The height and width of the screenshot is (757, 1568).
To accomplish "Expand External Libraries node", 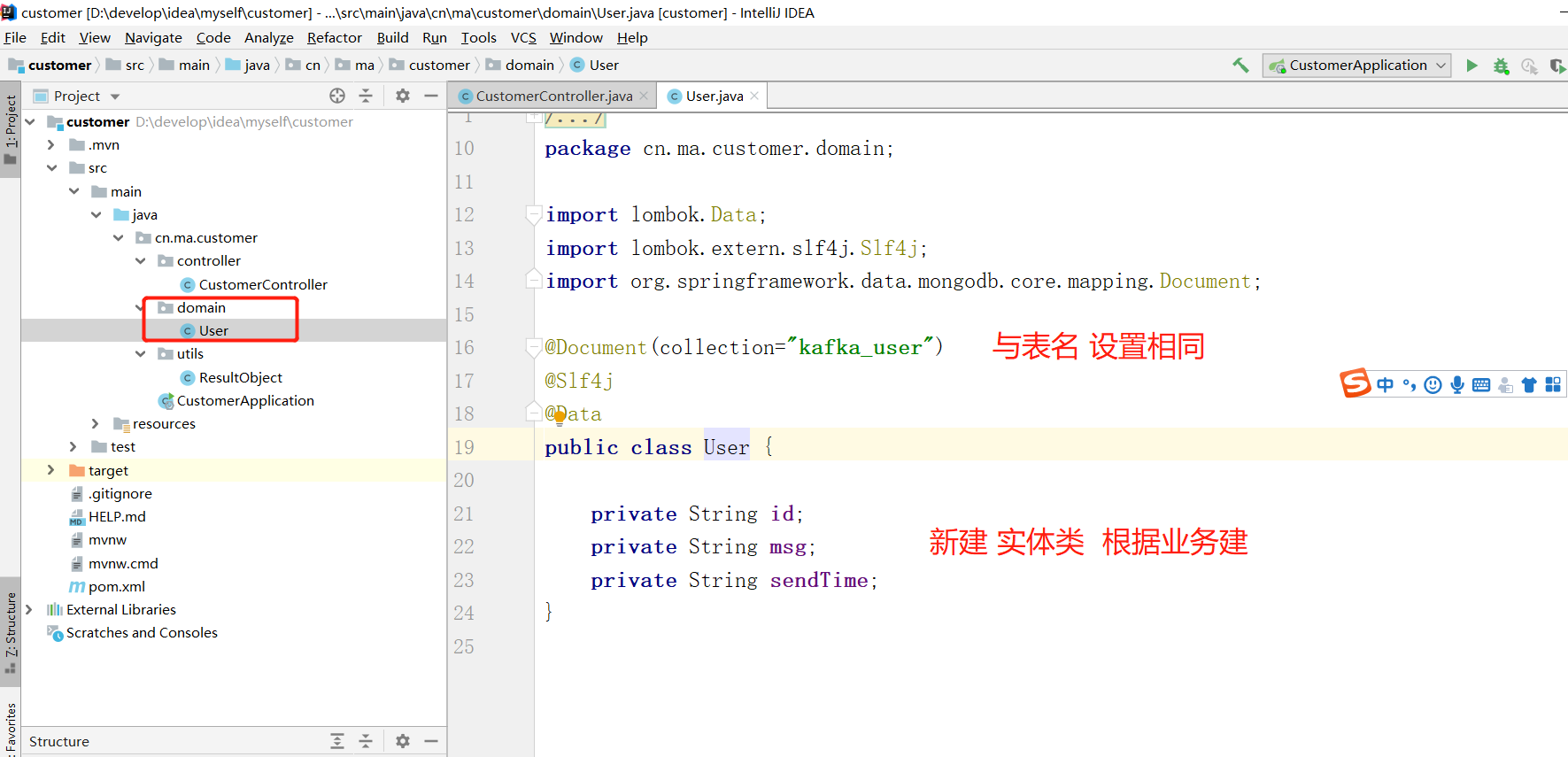I will 29,609.
